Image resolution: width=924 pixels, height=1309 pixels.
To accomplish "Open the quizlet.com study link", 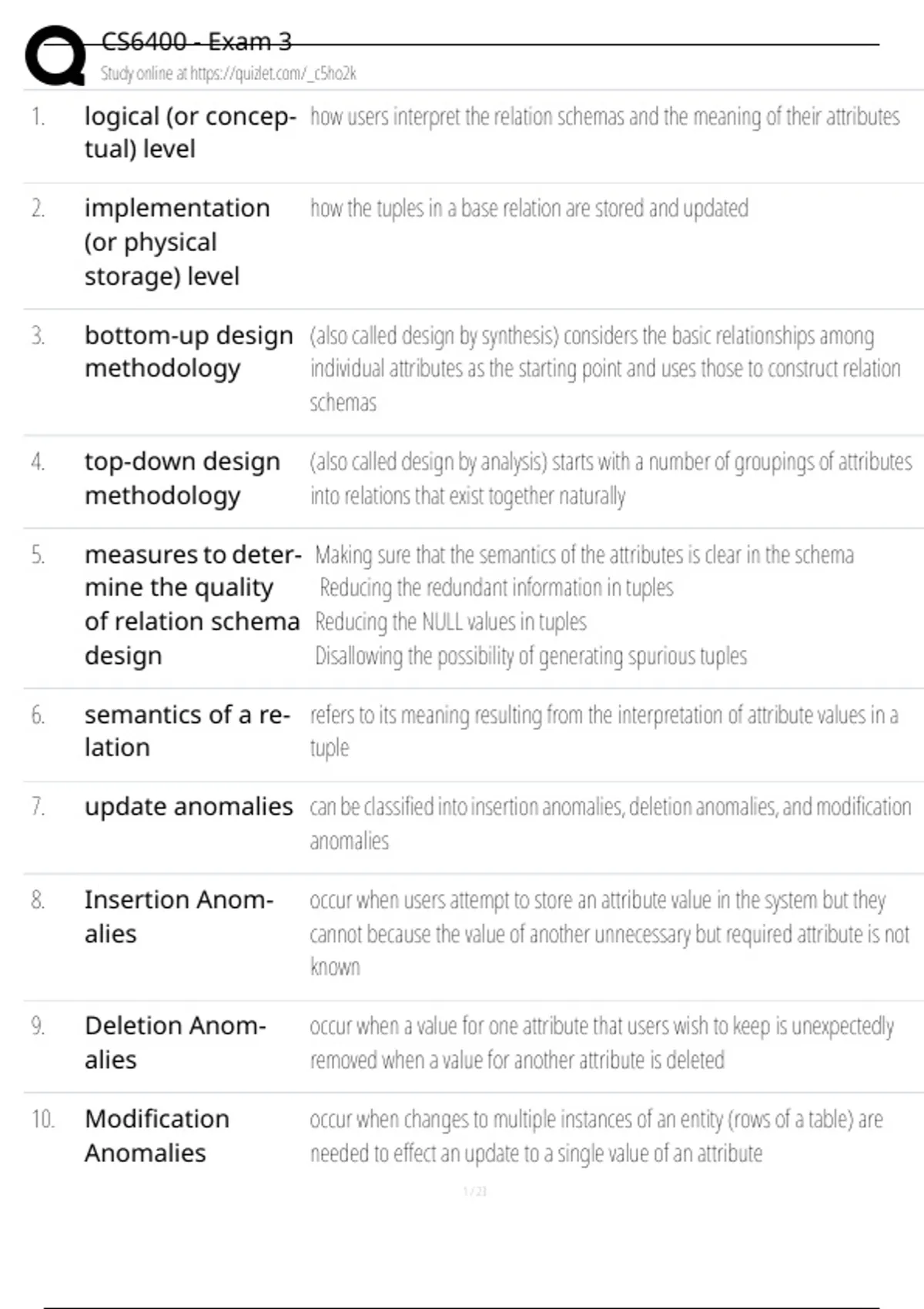I will point(228,74).
